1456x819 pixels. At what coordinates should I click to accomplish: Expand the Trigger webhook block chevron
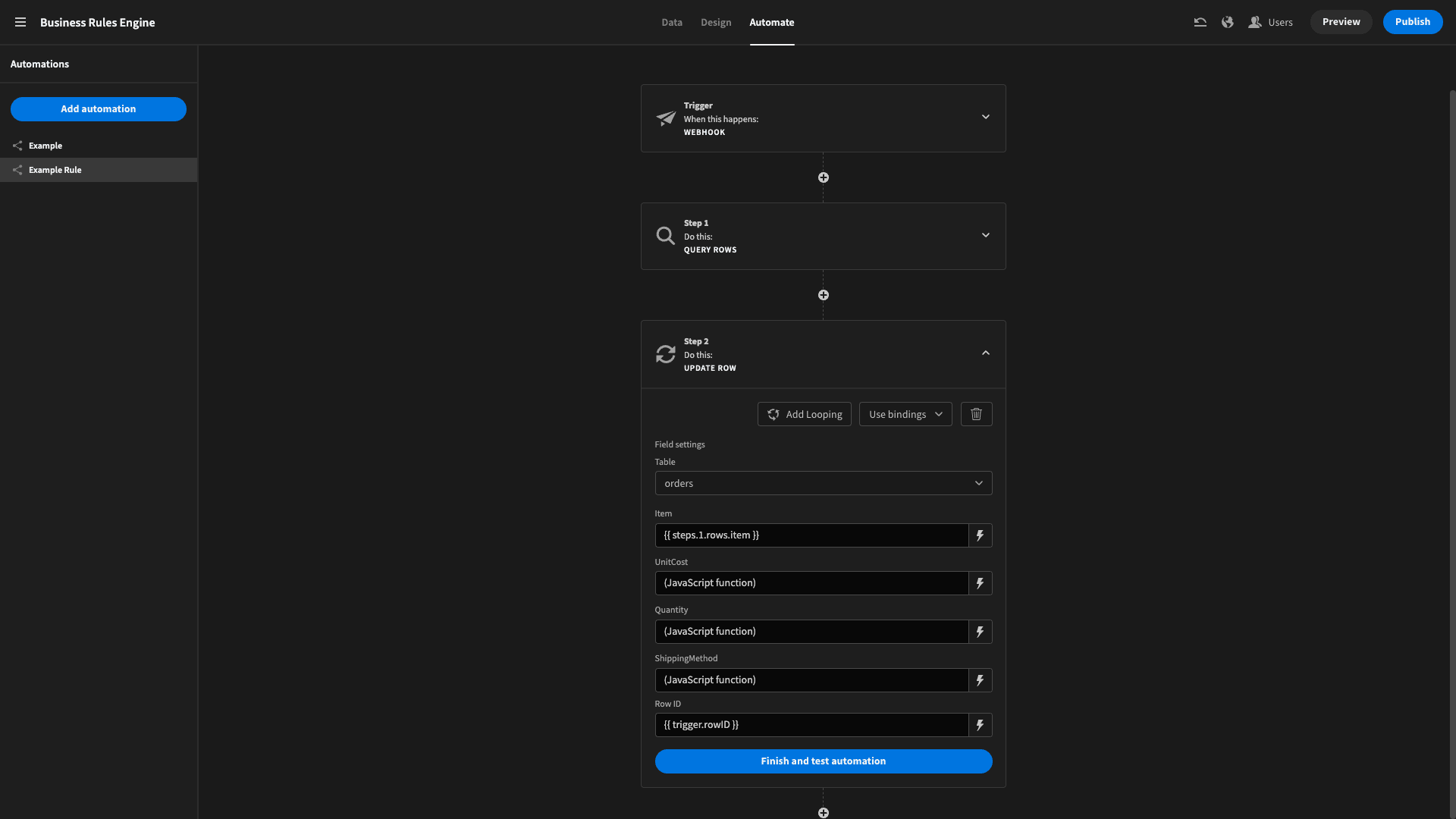click(x=986, y=117)
